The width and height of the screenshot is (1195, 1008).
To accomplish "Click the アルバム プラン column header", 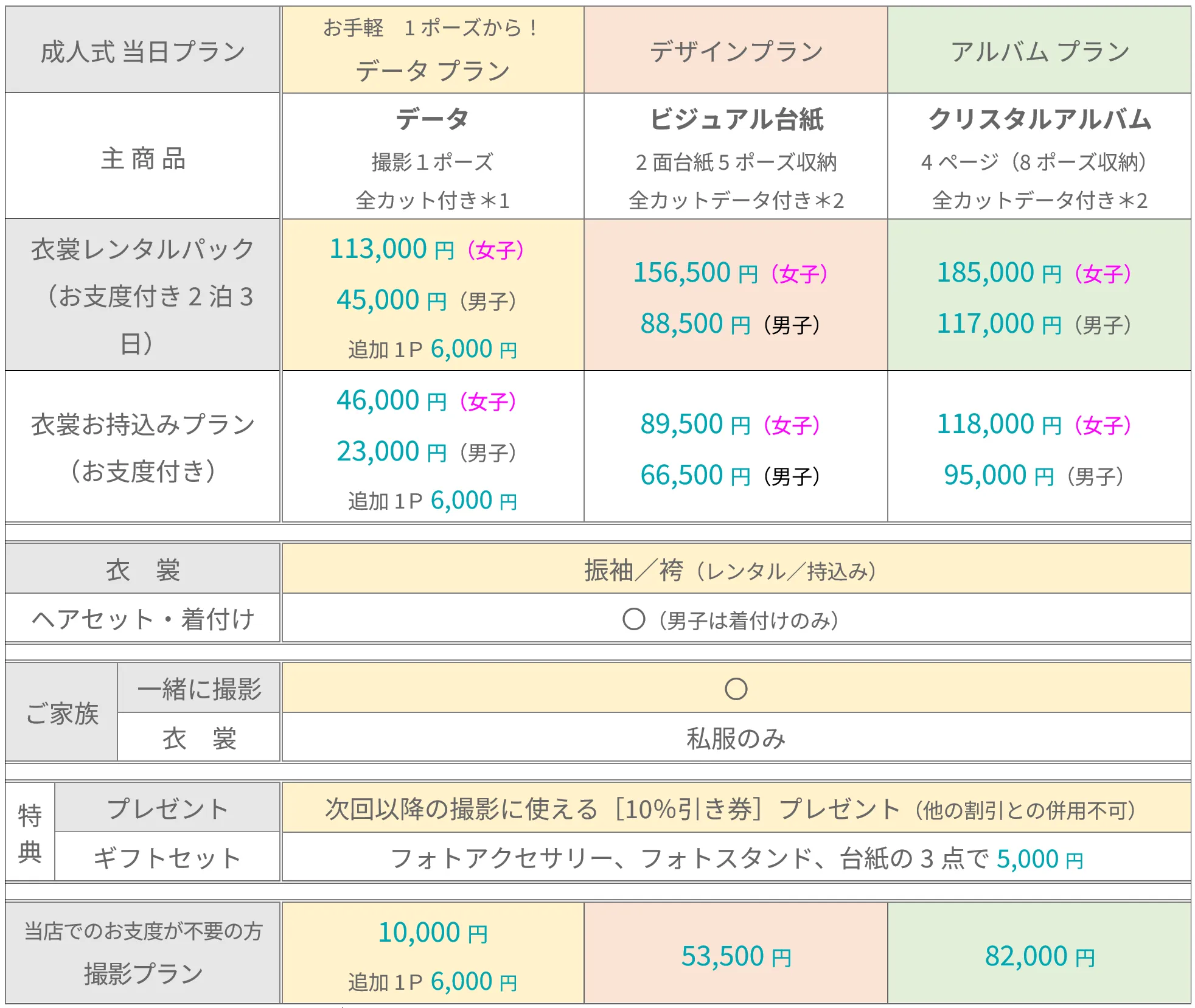I will (1039, 51).
